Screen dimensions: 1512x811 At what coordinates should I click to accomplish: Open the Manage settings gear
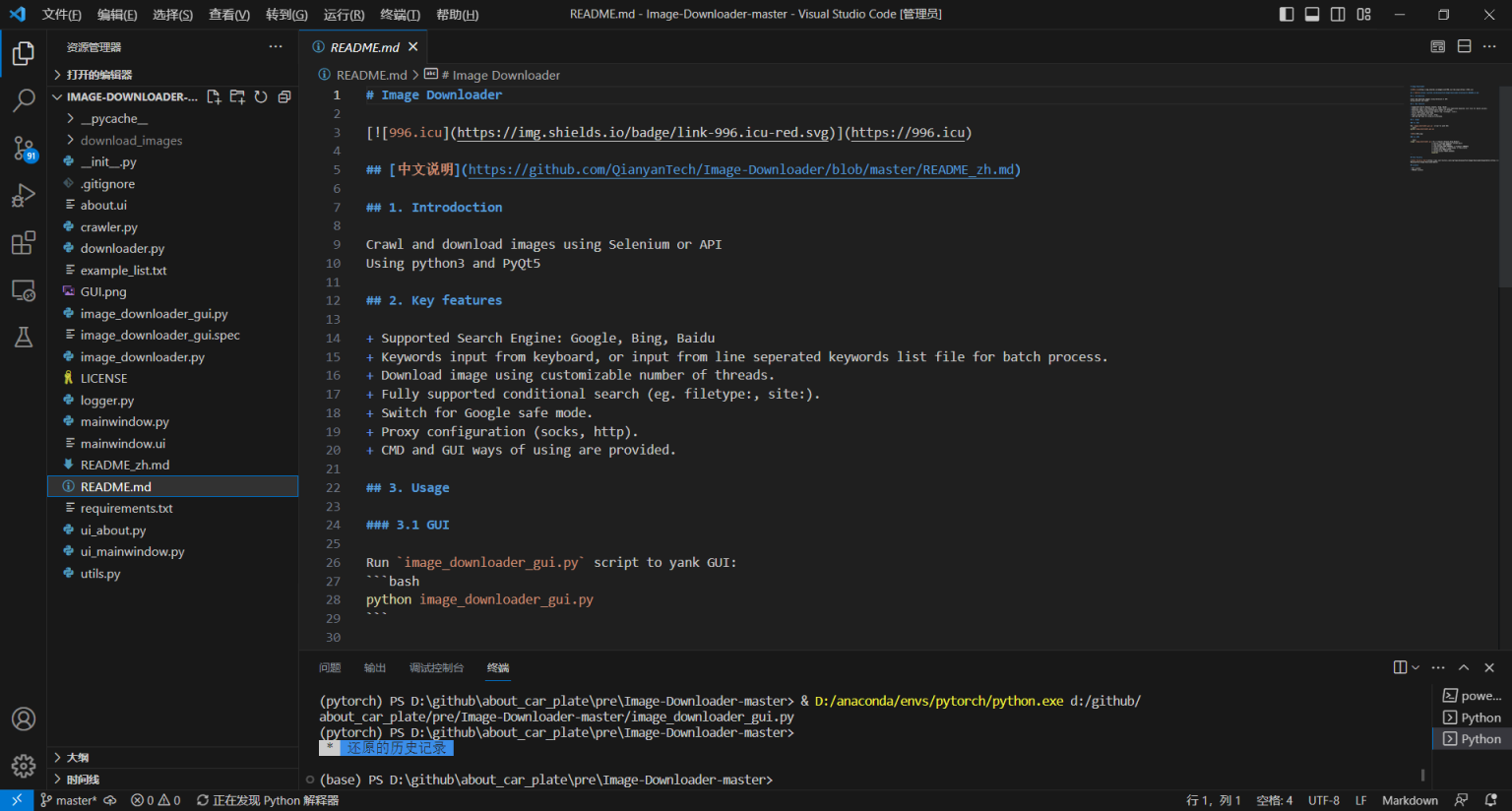pos(24,766)
